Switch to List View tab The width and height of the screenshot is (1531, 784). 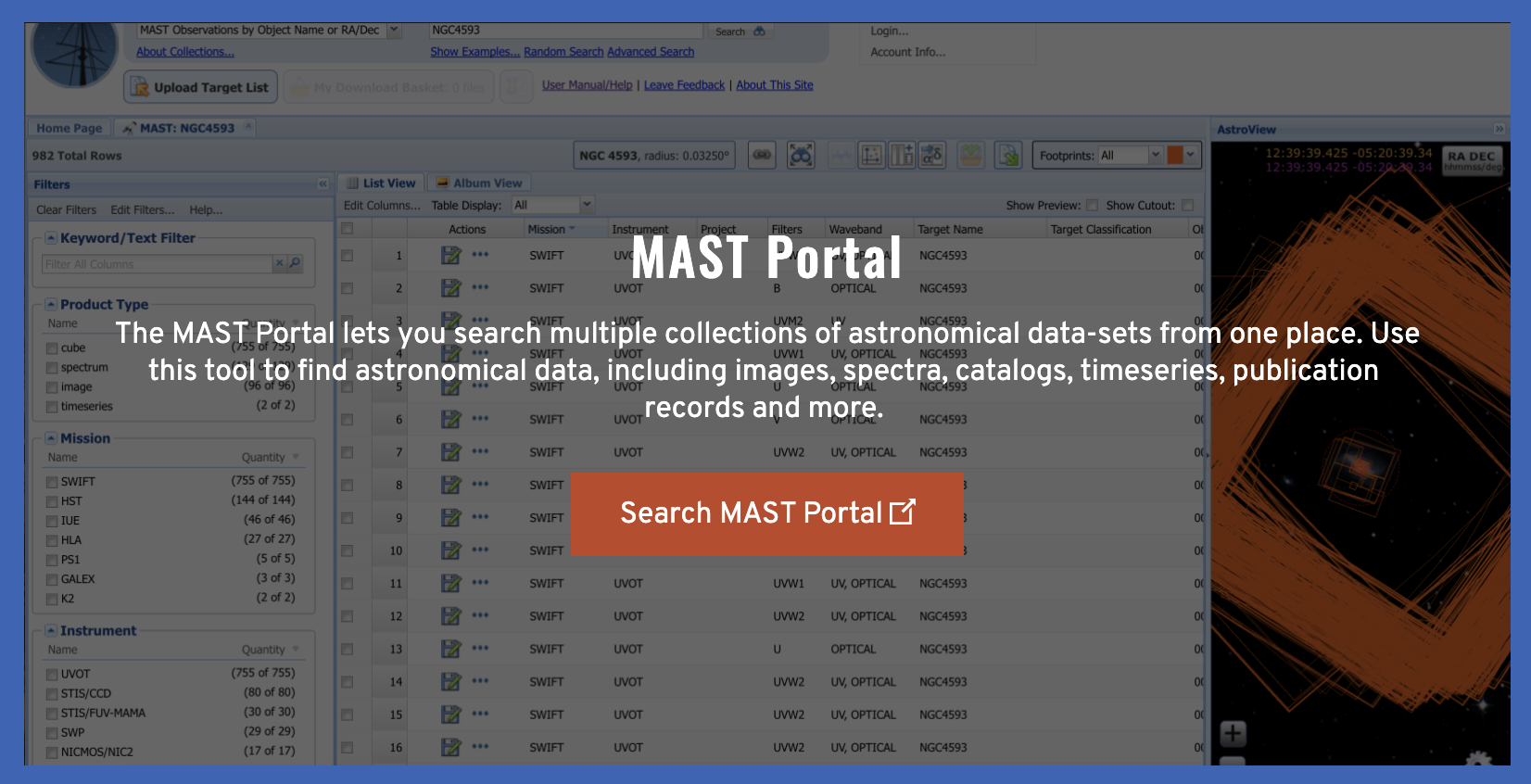(x=381, y=183)
